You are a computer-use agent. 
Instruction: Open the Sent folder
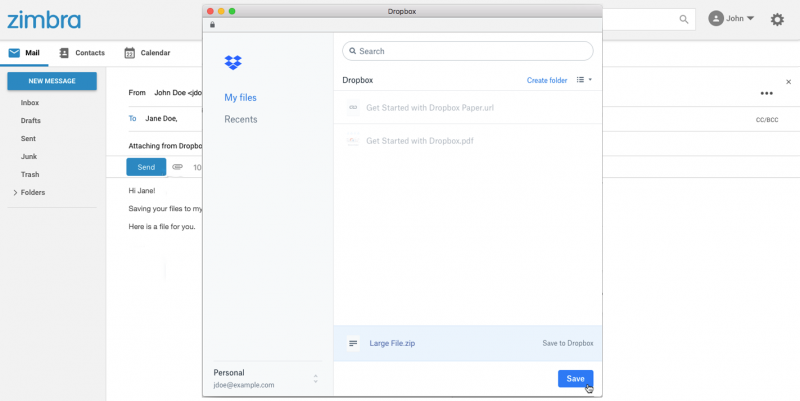click(x=28, y=138)
